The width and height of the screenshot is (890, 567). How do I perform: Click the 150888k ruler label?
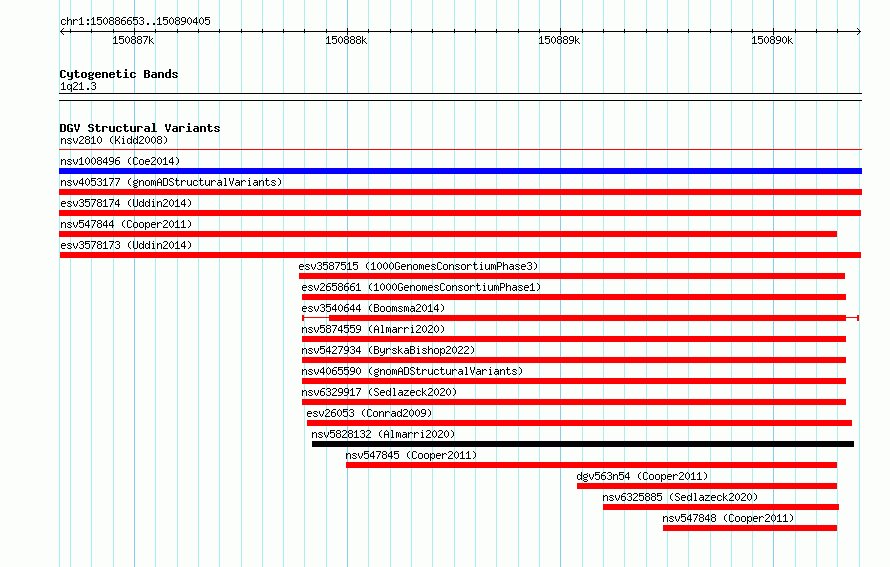(x=346, y=40)
